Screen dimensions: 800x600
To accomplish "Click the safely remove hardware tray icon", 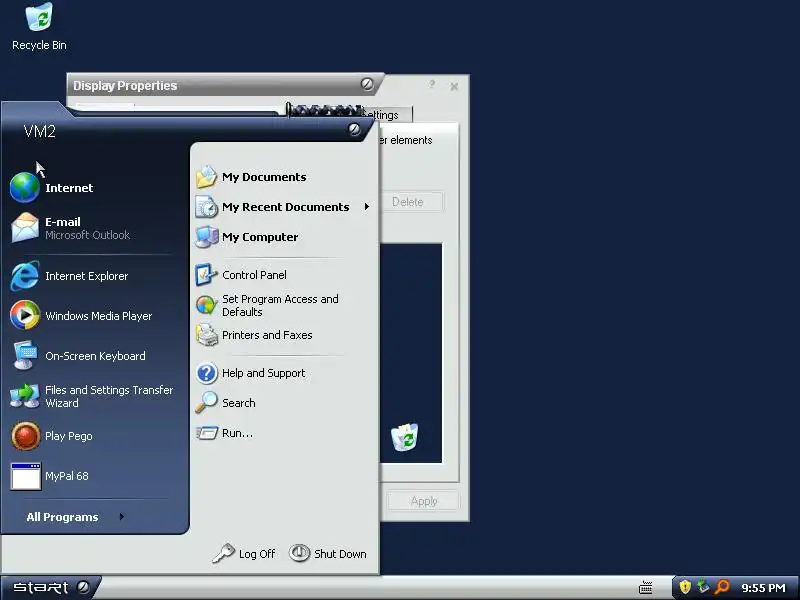I will (704, 587).
